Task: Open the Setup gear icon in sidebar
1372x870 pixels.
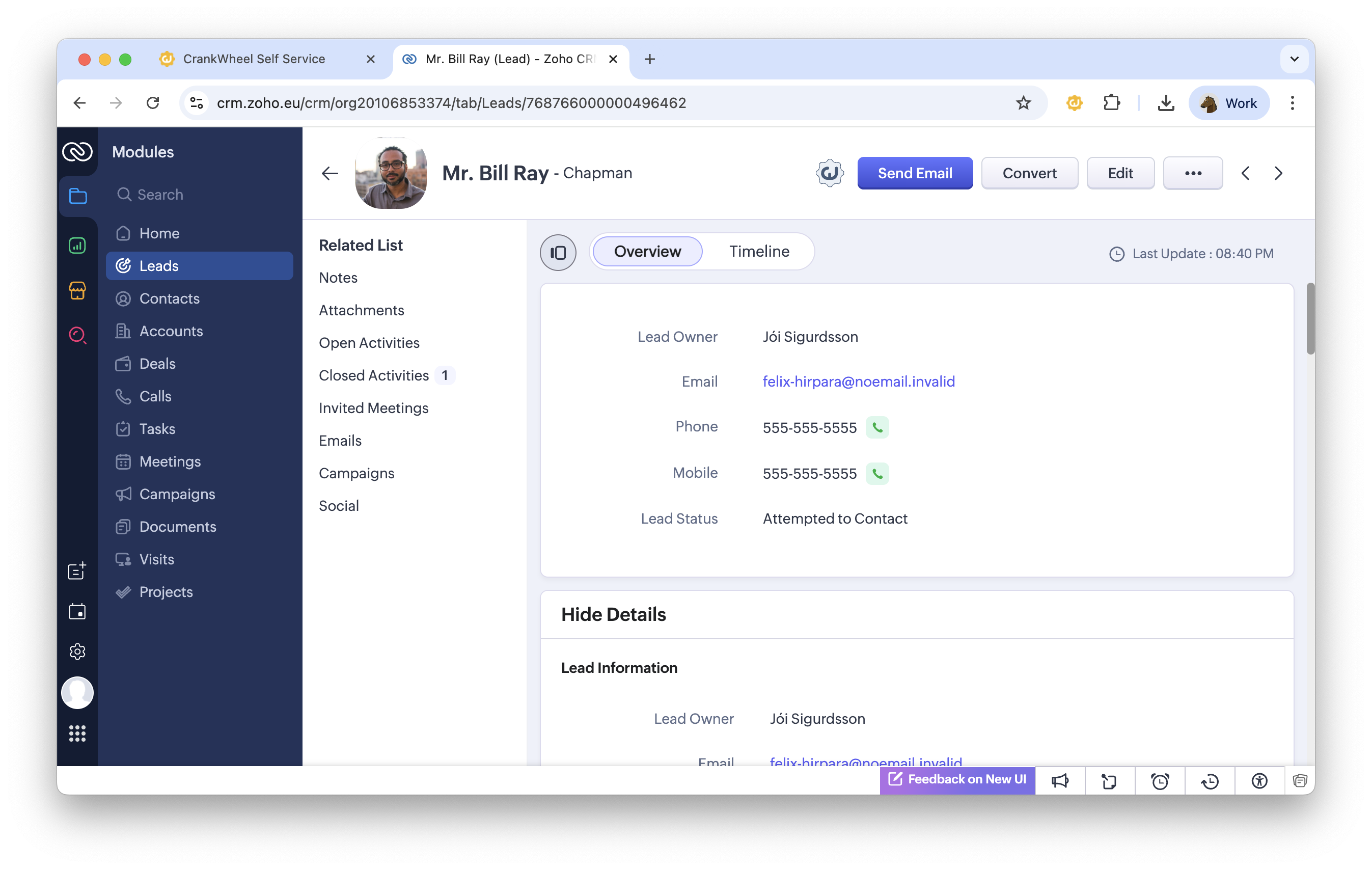Action: (x=77, y=651)
